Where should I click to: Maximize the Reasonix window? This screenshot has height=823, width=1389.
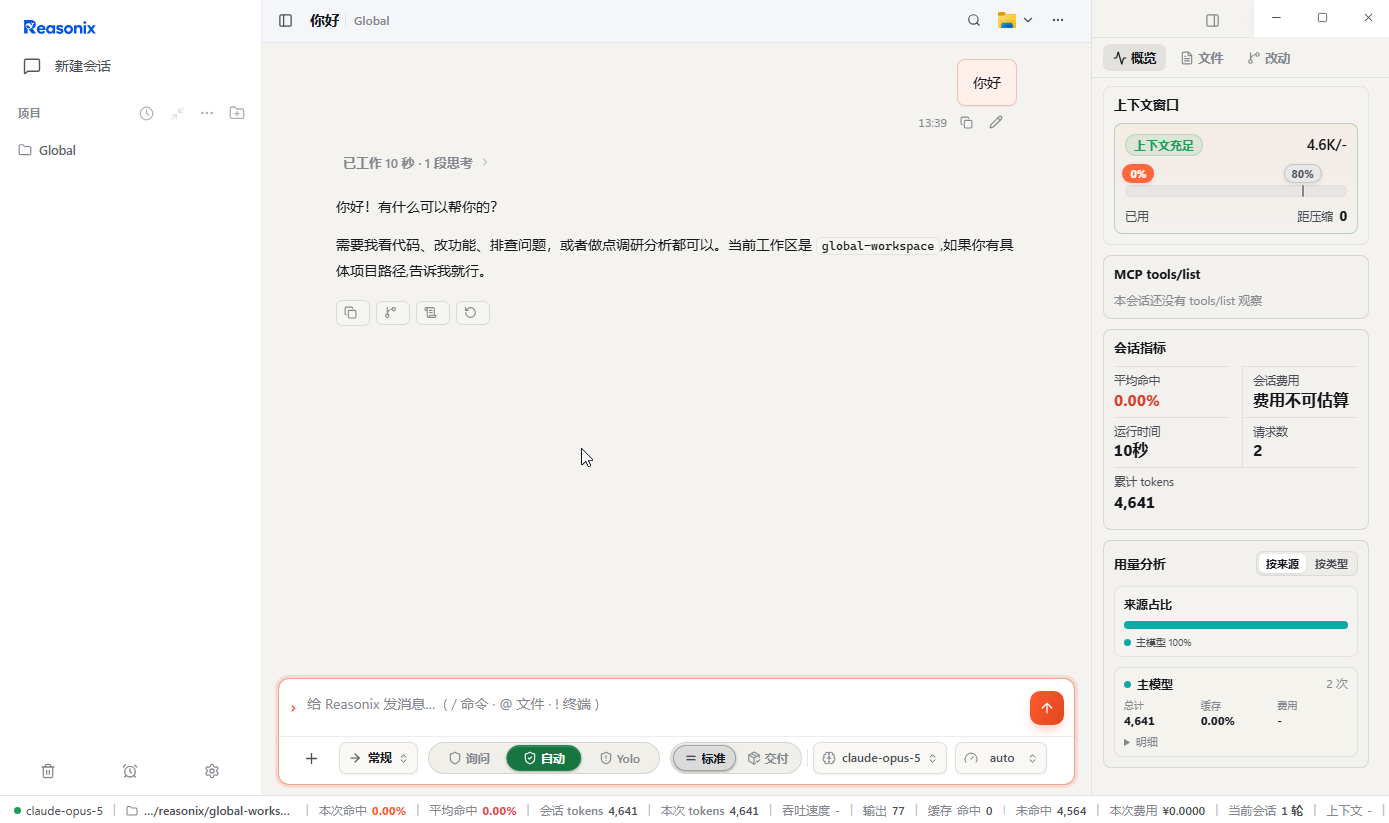point(1322,18)
